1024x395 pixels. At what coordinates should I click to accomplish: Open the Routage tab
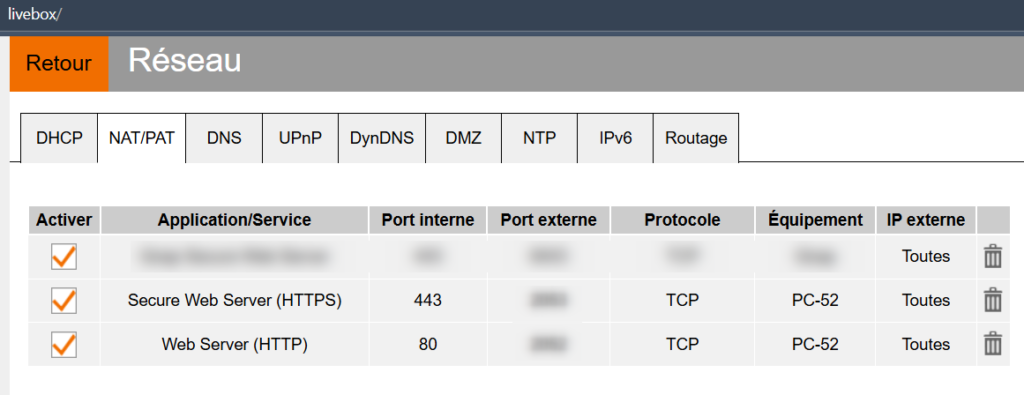point(696,138)
